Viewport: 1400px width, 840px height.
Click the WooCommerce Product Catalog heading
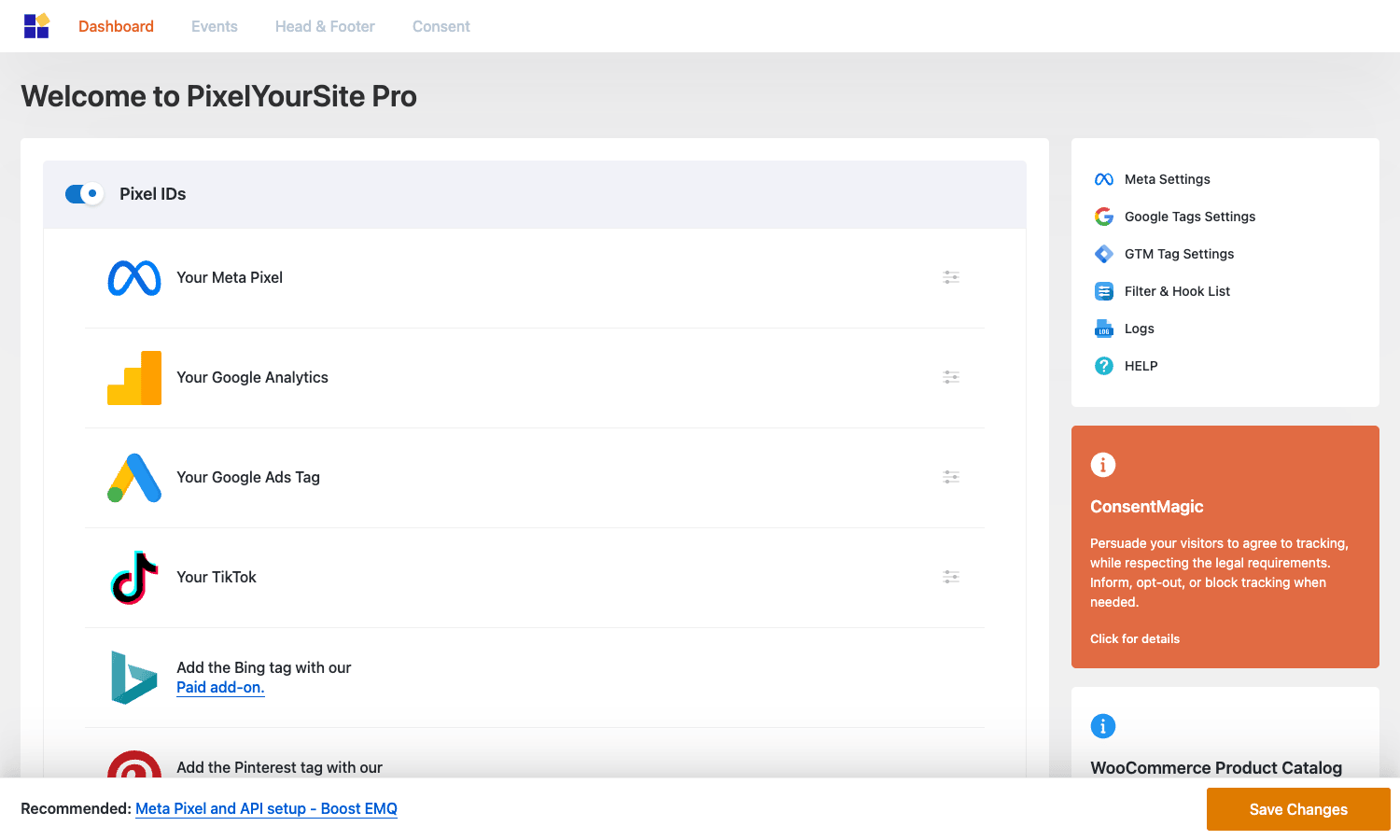click(x=1216, y=768)
